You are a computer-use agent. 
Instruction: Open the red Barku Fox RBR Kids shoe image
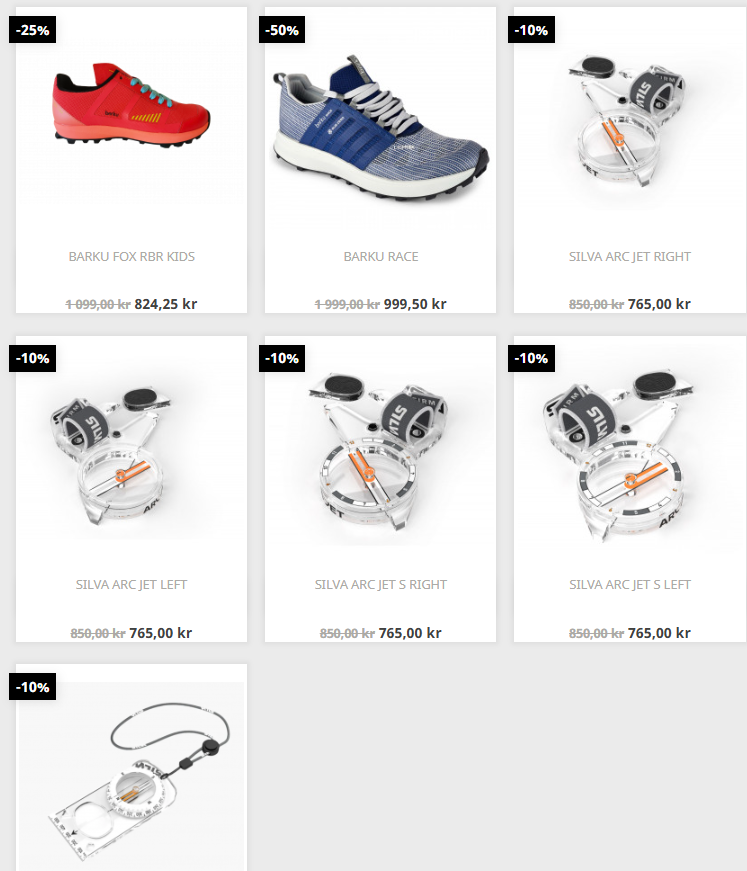(132, 106)
